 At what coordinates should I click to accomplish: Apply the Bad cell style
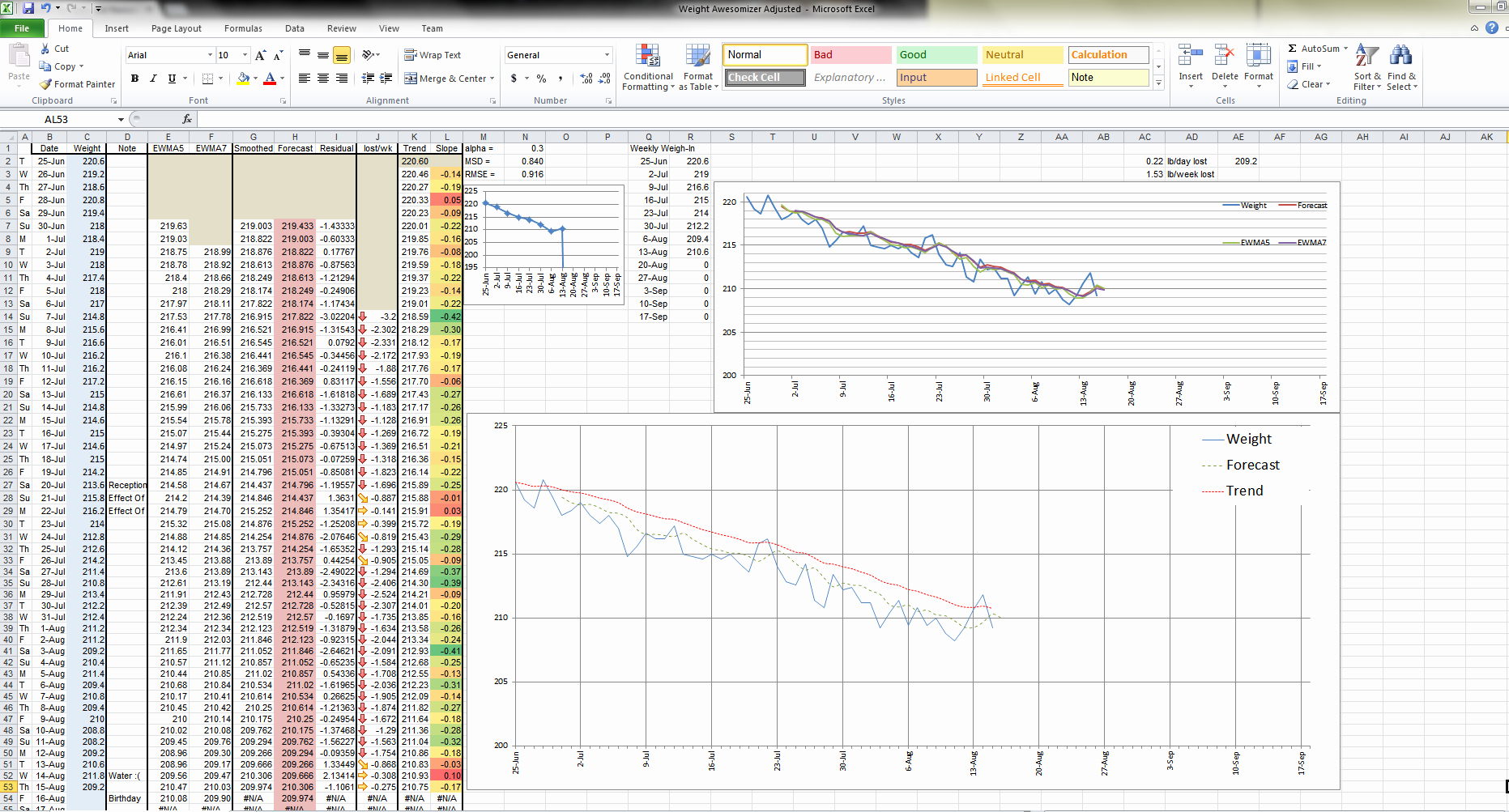tap(850, 55)
